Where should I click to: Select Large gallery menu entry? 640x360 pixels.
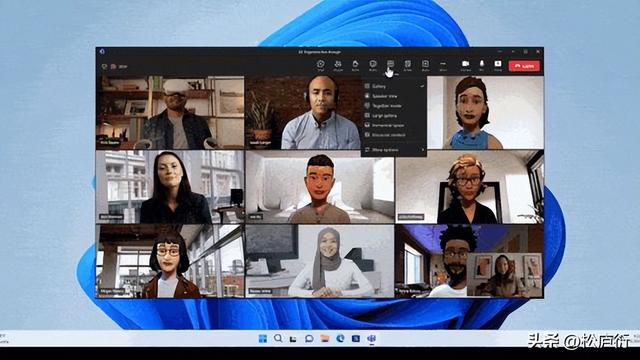(394, 116)
